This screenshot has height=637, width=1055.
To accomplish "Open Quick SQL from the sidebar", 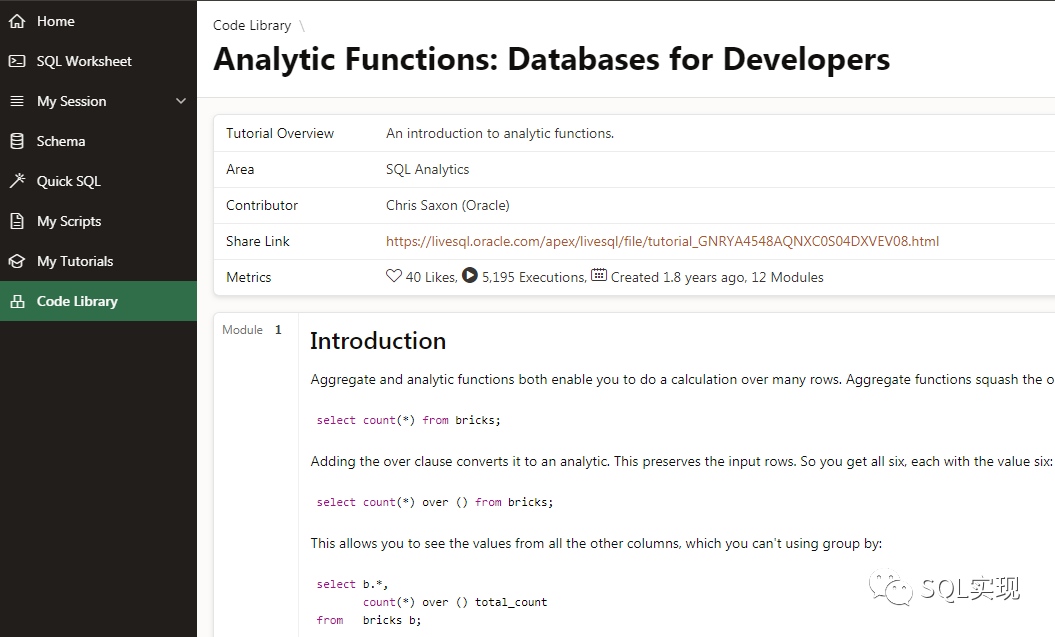I will (98, 181).
